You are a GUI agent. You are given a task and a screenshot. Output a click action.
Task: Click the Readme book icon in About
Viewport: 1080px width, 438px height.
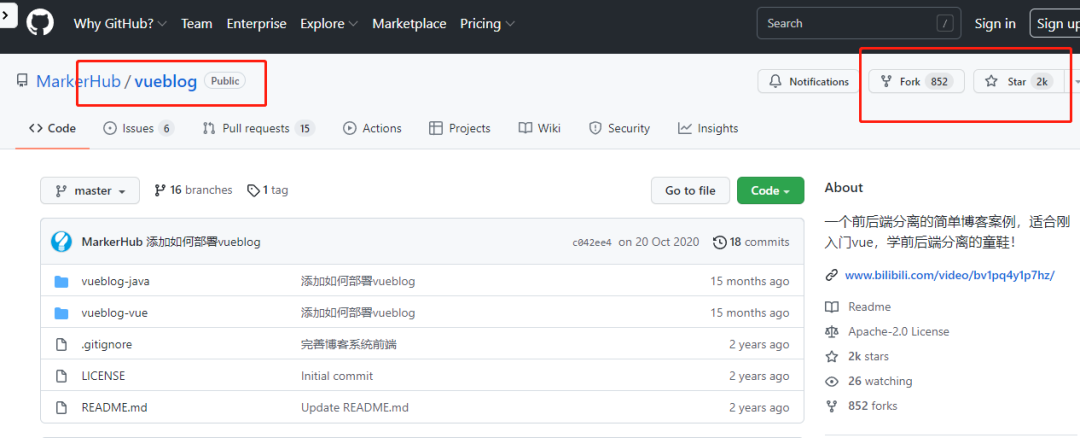pyautogui.click(x=832, y=307)
